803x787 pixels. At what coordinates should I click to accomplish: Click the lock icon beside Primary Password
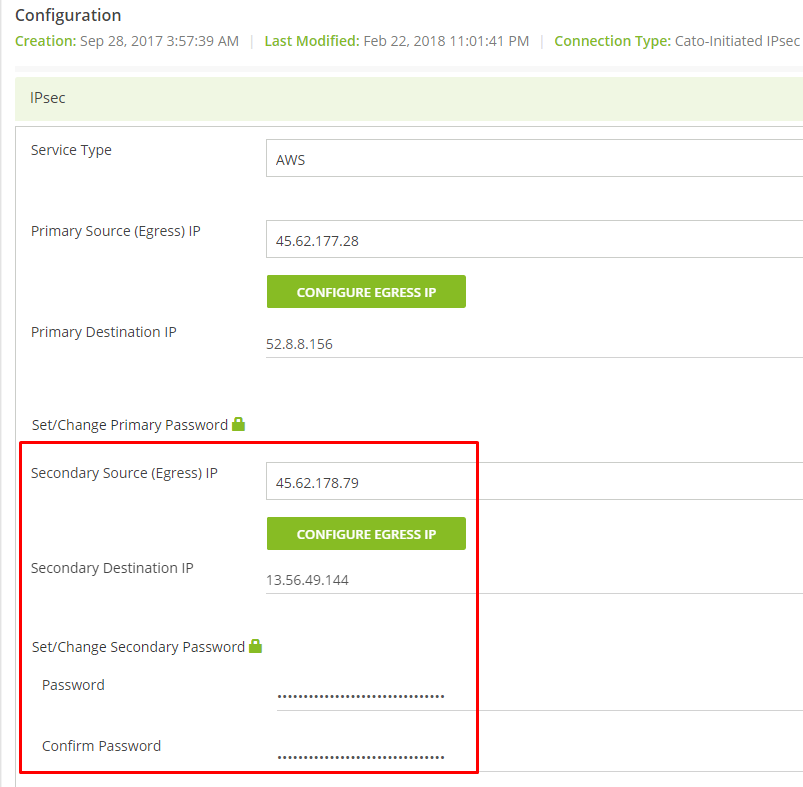239,424
